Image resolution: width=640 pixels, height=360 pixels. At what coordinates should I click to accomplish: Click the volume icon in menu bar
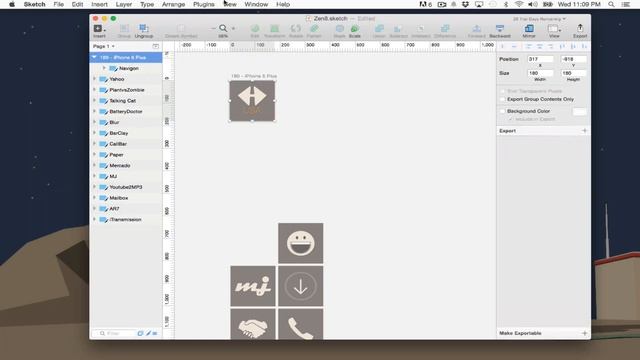tap(533, 4)
